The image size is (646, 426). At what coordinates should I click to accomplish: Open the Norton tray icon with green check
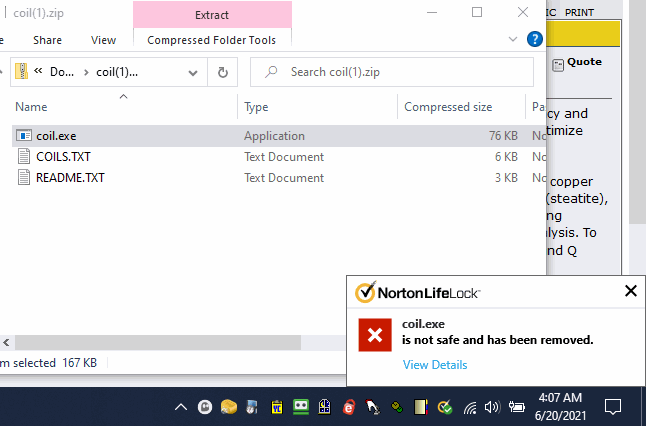coord(444,407)
